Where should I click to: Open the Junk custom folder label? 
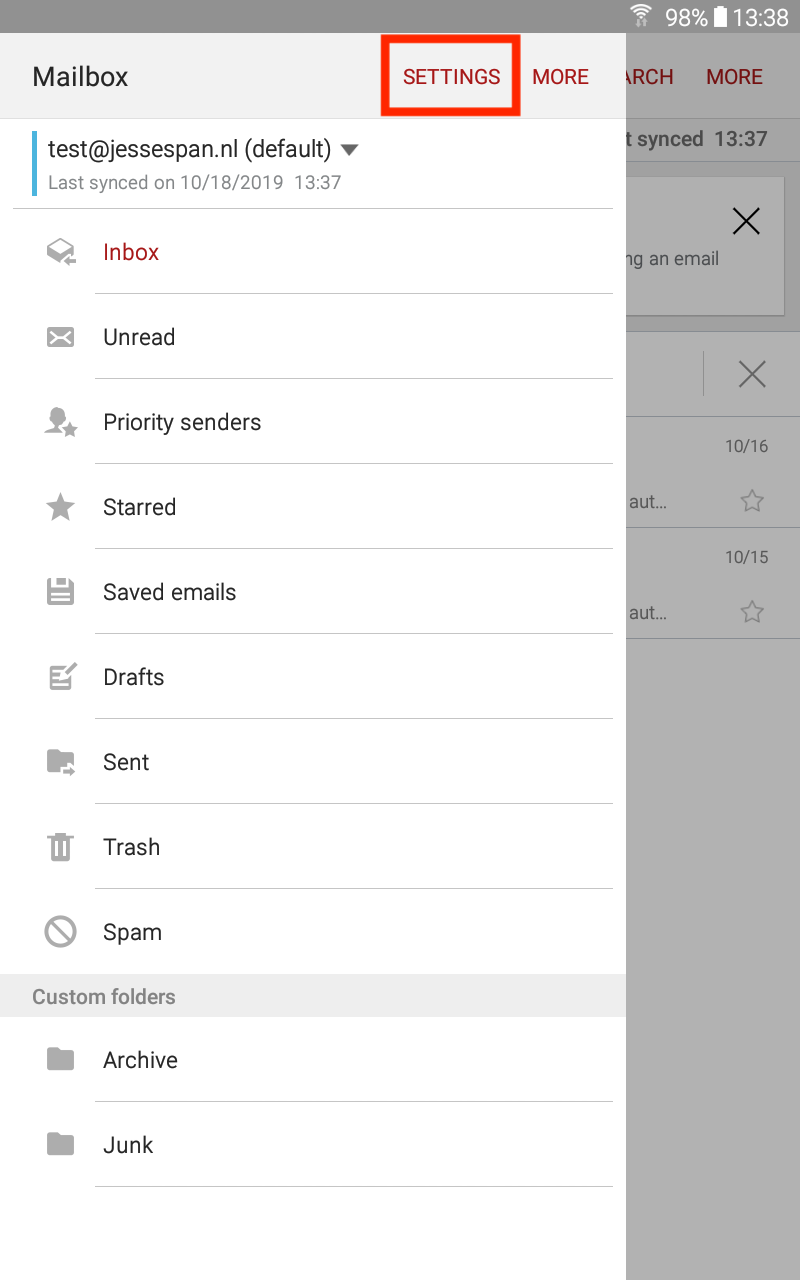click(128, 1145)
